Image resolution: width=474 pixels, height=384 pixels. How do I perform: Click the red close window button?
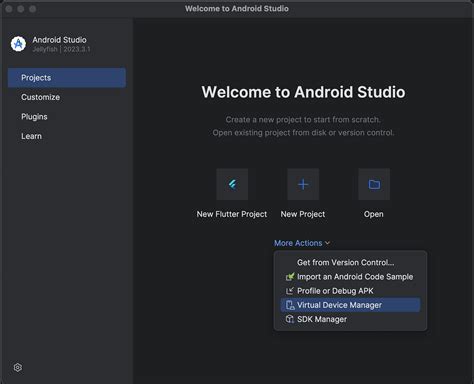[x=9, y=9]
